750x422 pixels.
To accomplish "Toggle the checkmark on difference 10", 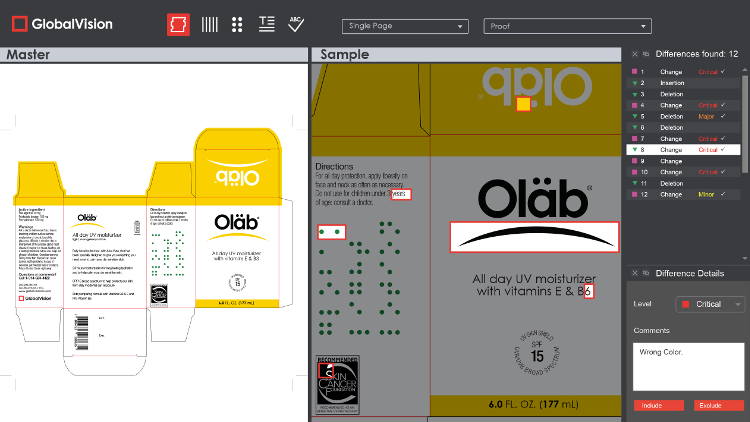I will [723, 172].
